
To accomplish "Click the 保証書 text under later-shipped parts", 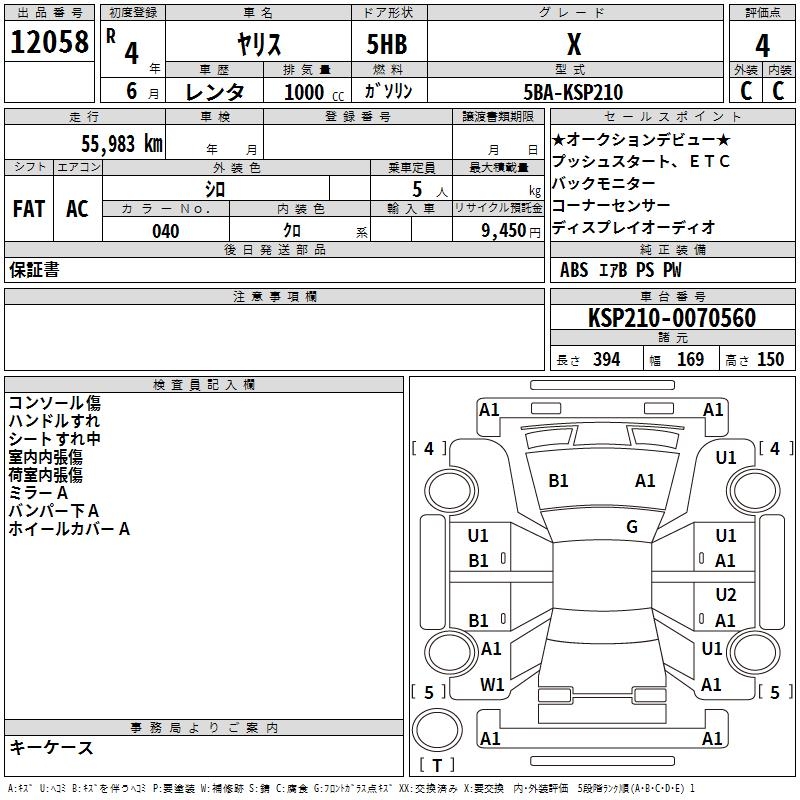I will (x=34, y=270).
